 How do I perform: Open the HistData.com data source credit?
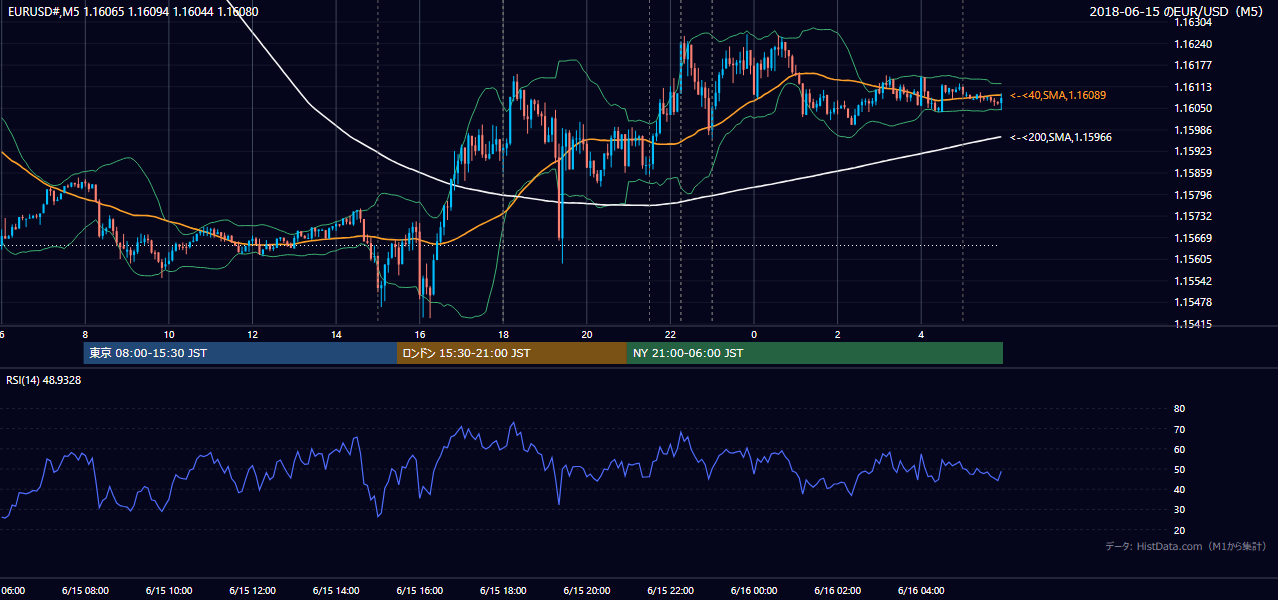coord(1186,546)
